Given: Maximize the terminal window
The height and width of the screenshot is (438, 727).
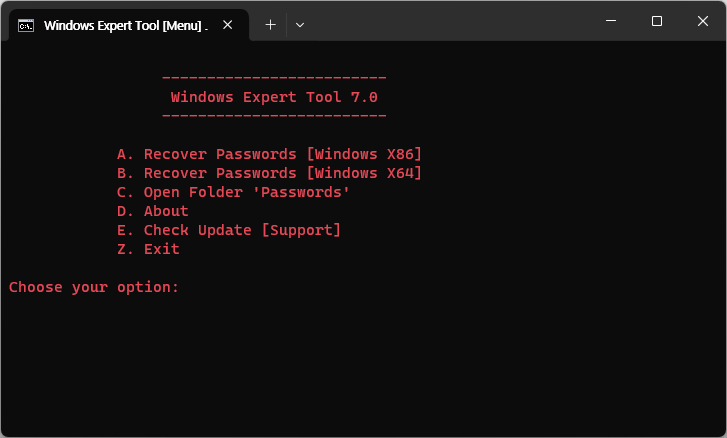Looking at the screenshot, I should pos(657,21).
